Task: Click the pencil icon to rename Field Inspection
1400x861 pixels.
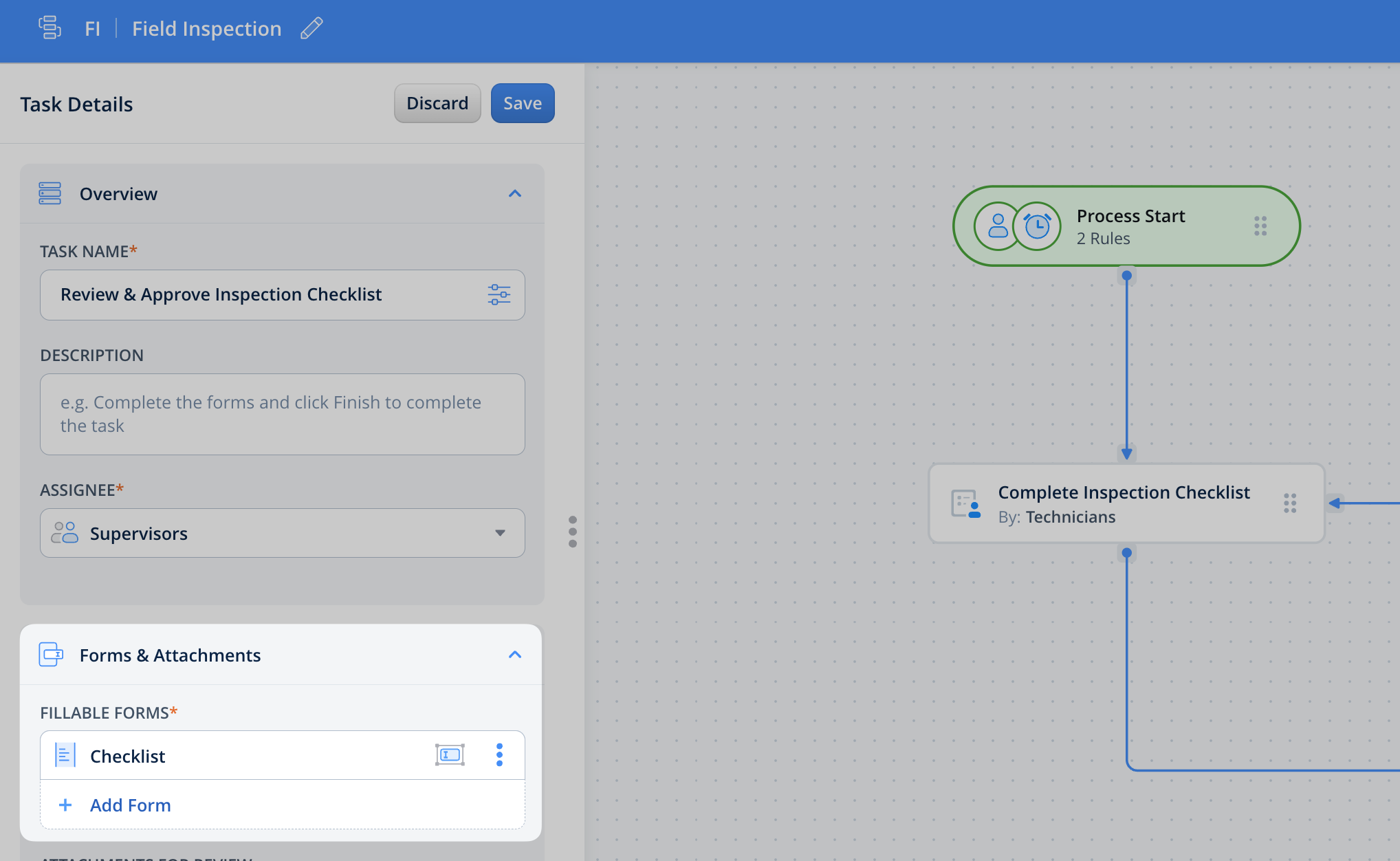Action: [311, 28]
